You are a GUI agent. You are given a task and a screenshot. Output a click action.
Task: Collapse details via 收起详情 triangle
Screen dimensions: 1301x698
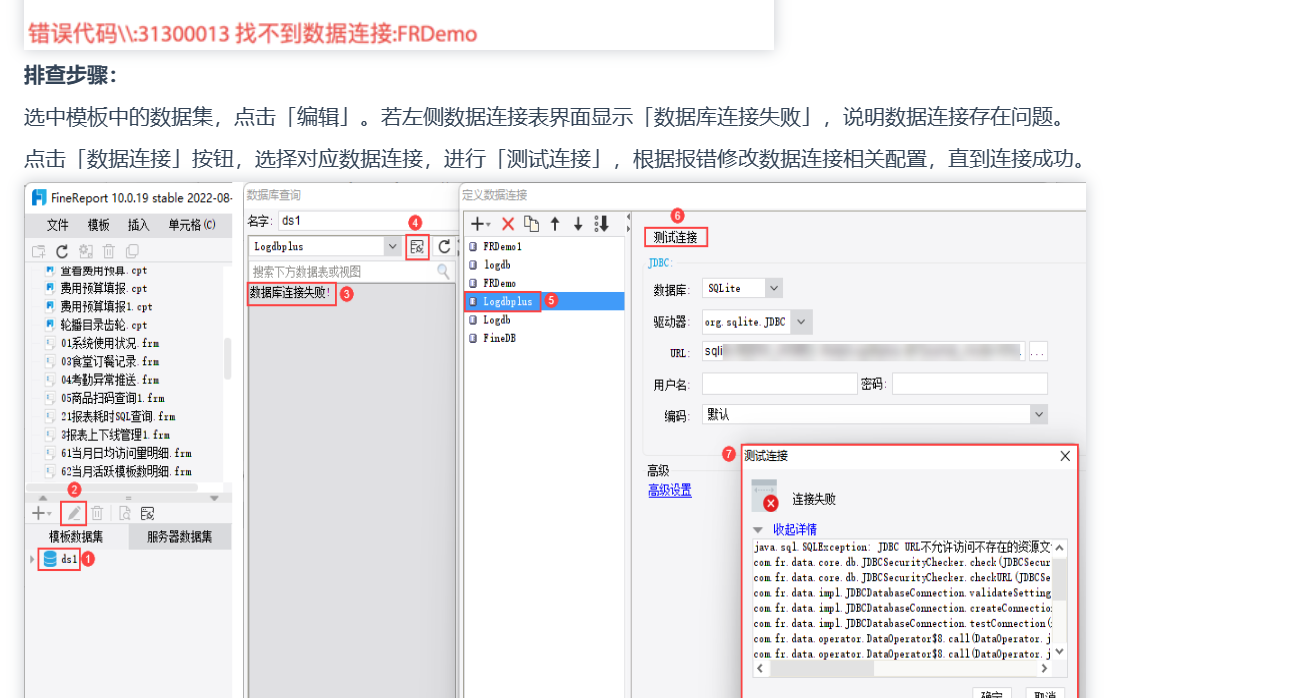point(758,529)
